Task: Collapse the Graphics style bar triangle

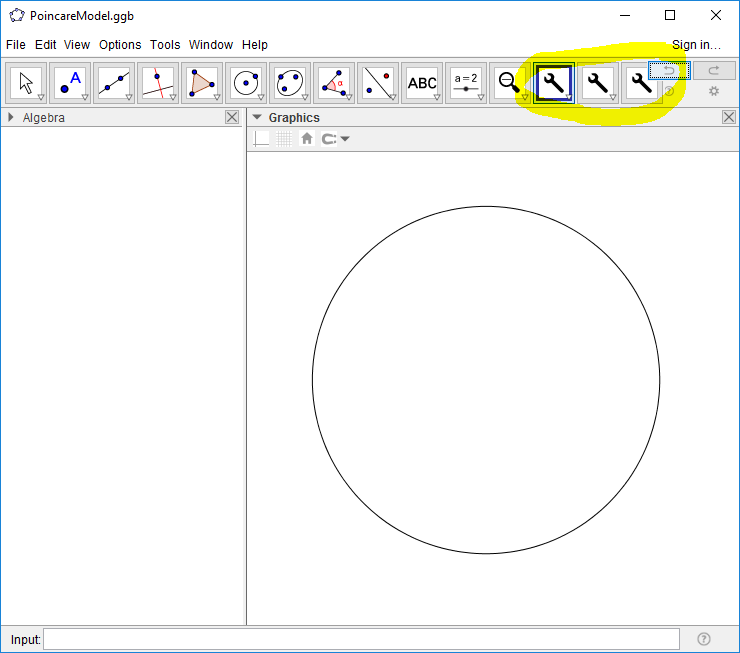Action: tap(257, 118)
